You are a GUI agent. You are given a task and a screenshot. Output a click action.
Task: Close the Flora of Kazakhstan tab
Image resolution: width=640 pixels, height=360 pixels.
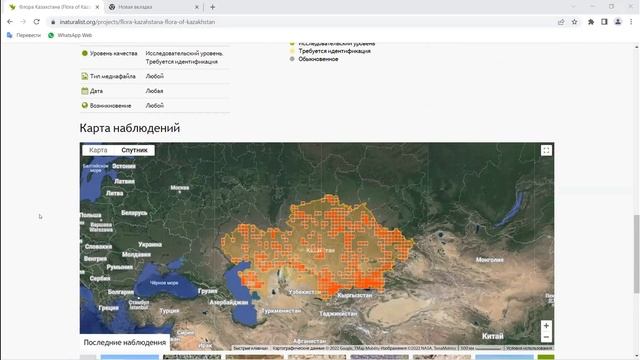click(x=97, y=7)
